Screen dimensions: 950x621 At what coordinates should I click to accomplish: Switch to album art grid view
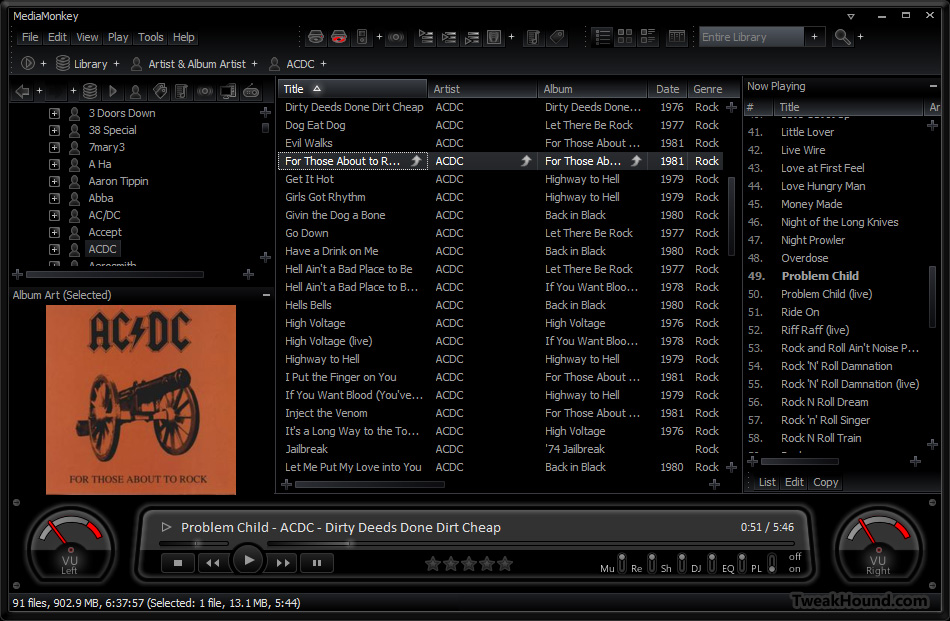click(x=625, y=37)
